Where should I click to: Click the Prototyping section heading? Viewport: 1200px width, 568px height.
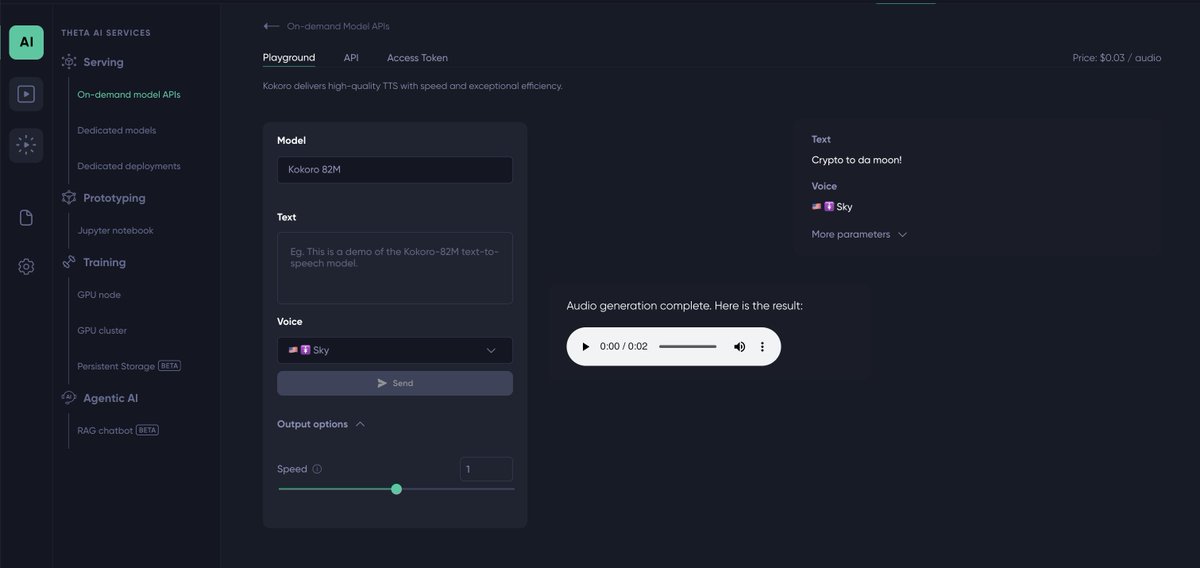pos(114,198)
